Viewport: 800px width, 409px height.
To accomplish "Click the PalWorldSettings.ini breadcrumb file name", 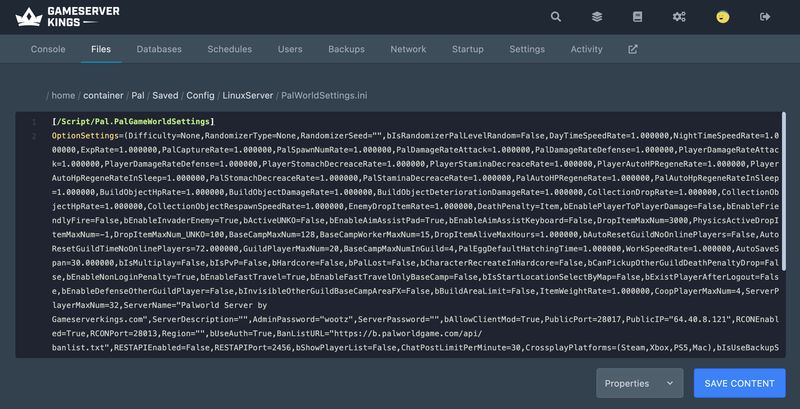I will click(x=324, y=95).
